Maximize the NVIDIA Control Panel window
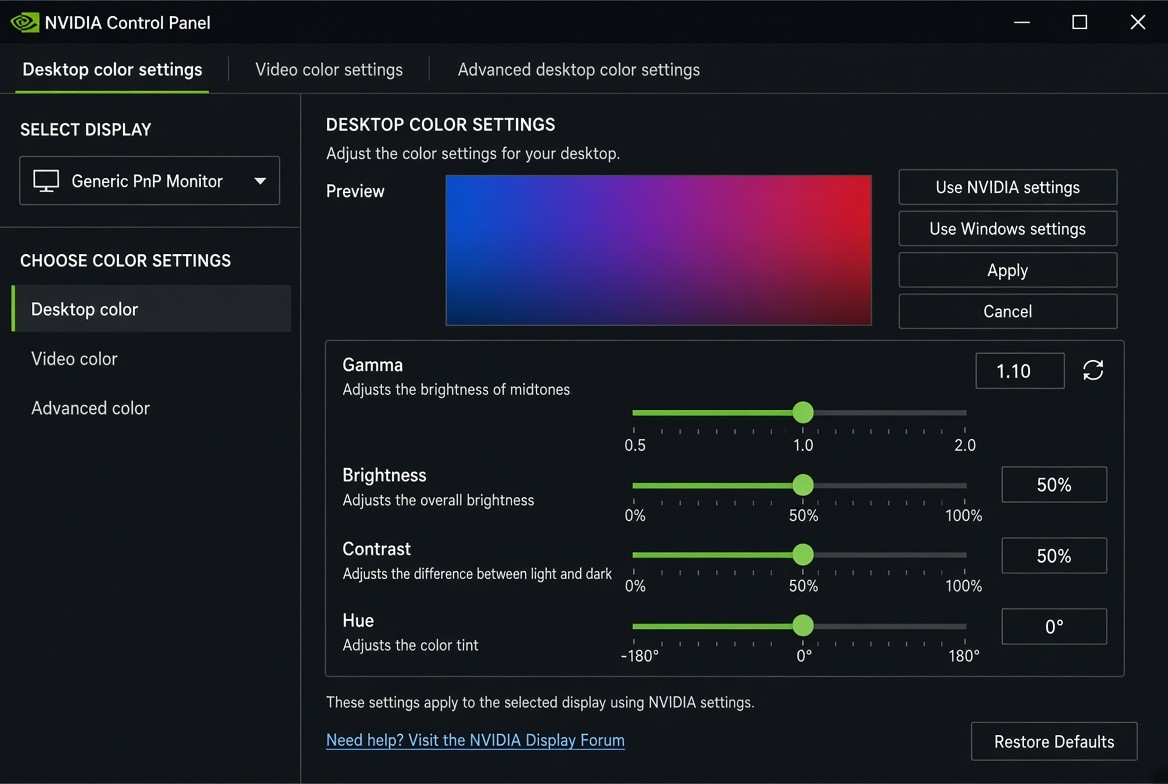This screenshot has width=1168, height=784. [1079, 22]
